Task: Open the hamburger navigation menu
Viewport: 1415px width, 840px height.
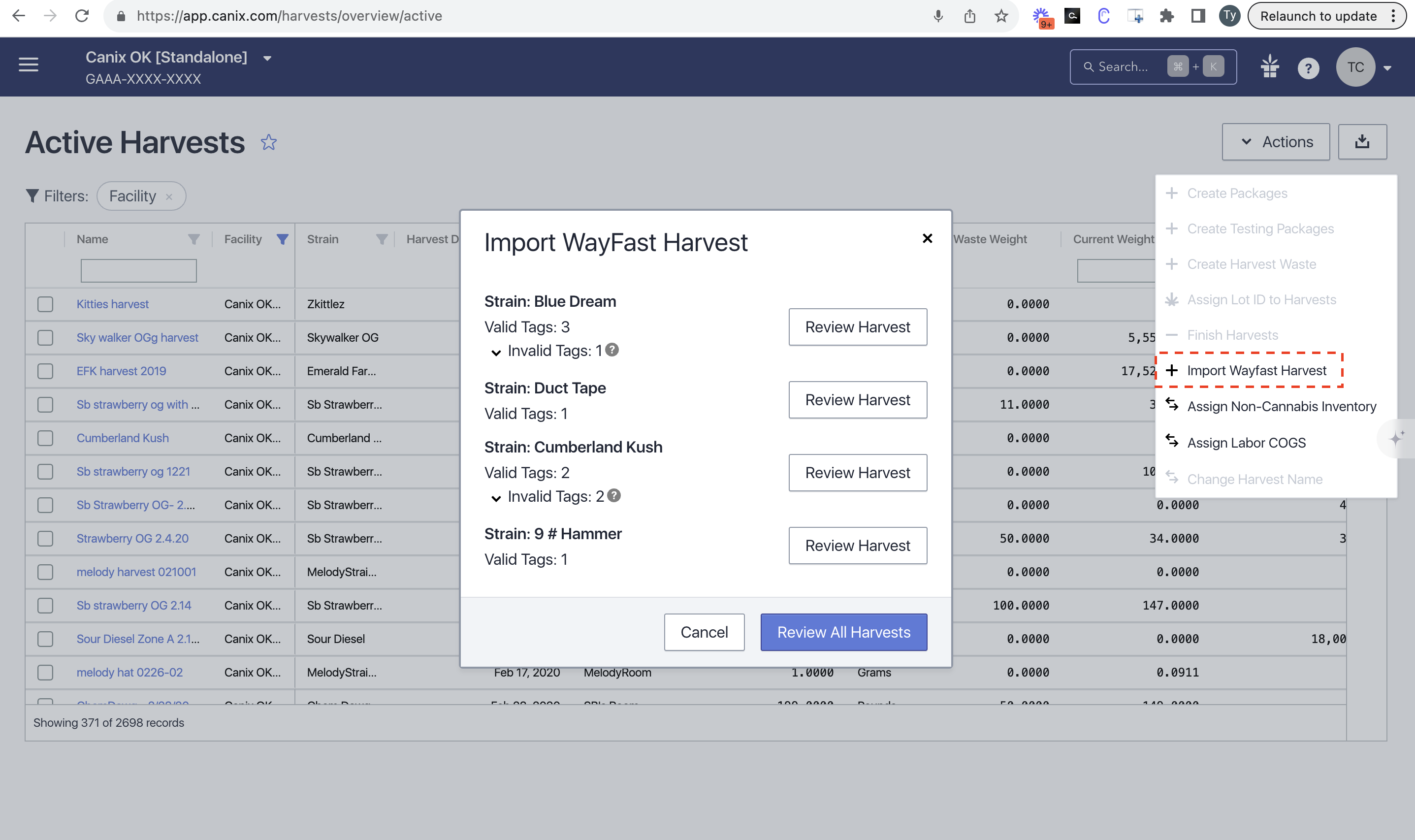Action: [28, 65]
